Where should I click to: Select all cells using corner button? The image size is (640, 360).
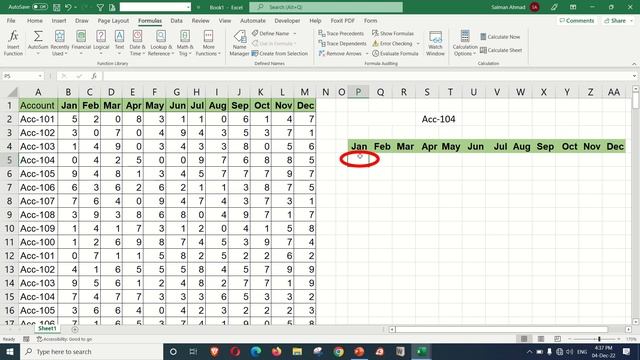coord(12,92)
